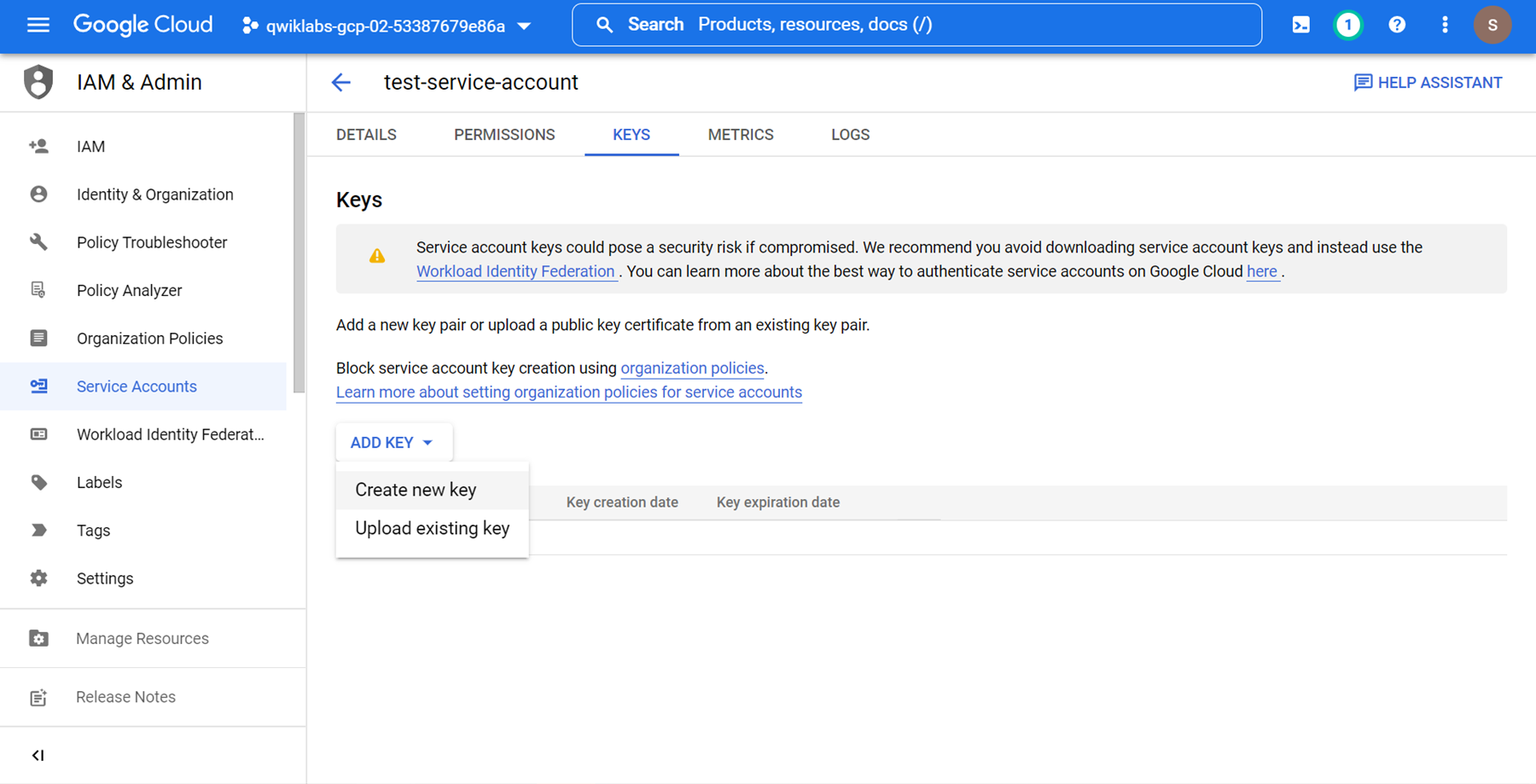Screen dimensions: 1536x784
Task: Open Labels in the sidebar
Action: pyautogui.click(x=143, y=482)
